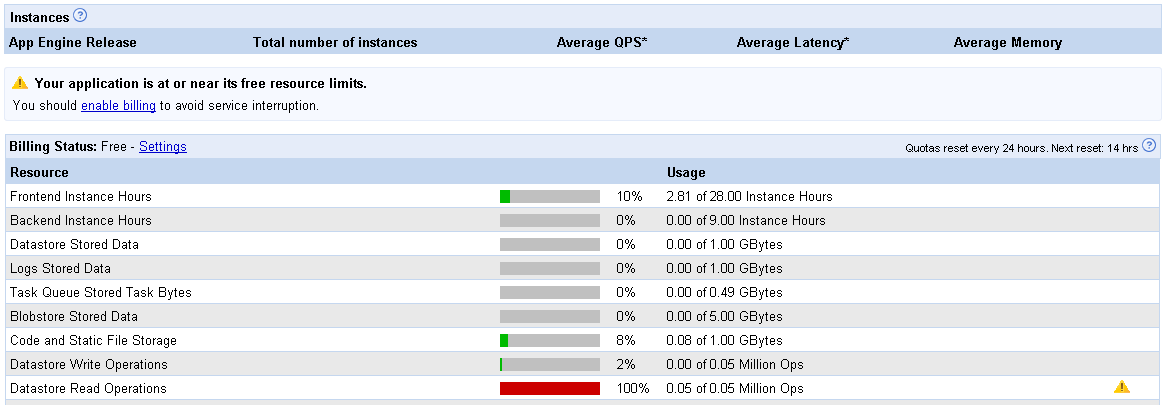Open the Instances help question-mark icon
Image resolution: width=1171 pixels, height=405 pixels.
(81, 16)
